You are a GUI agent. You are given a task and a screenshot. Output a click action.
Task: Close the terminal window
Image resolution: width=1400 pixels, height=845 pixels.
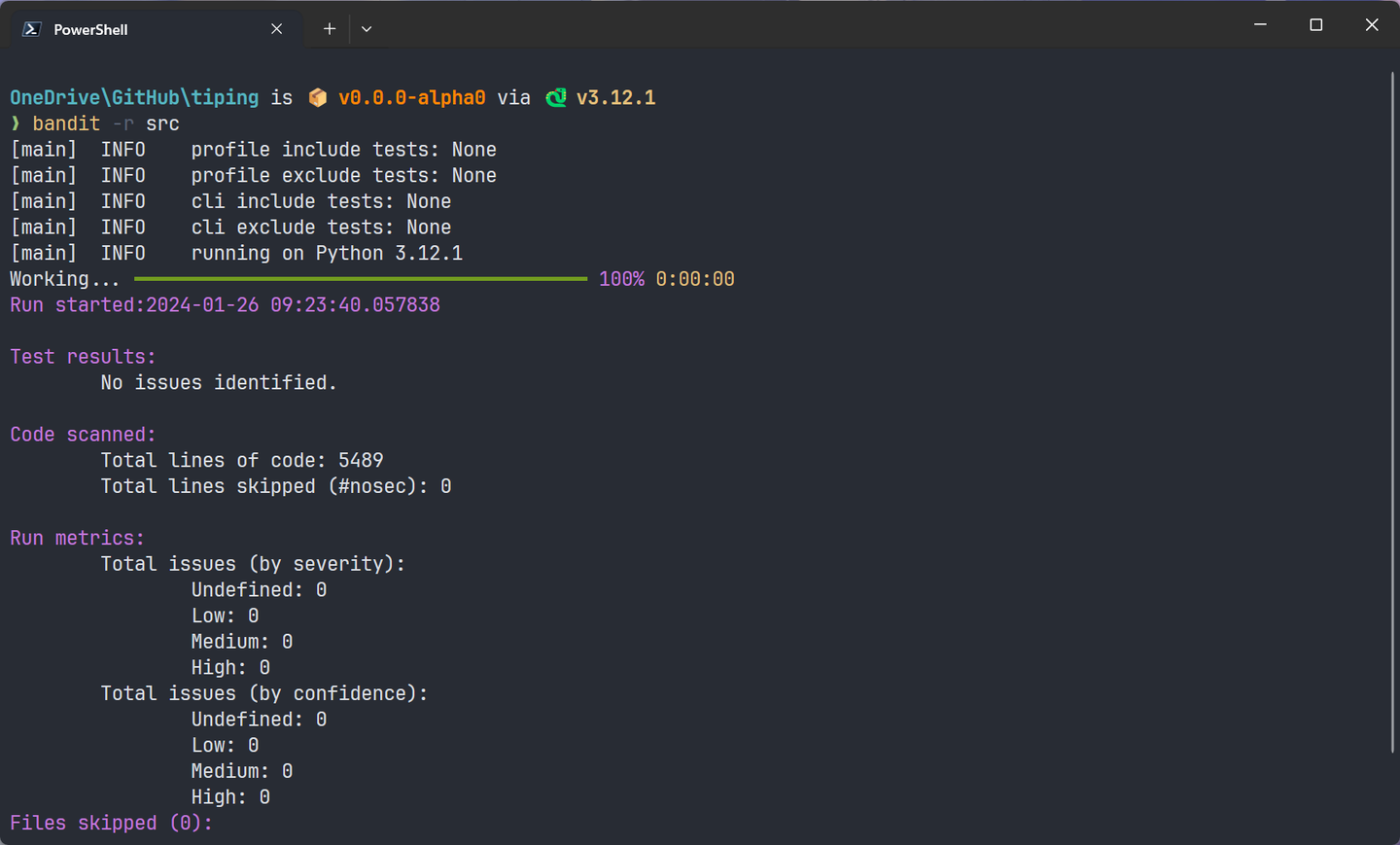pyautogui.click(x=1372, y=24)
